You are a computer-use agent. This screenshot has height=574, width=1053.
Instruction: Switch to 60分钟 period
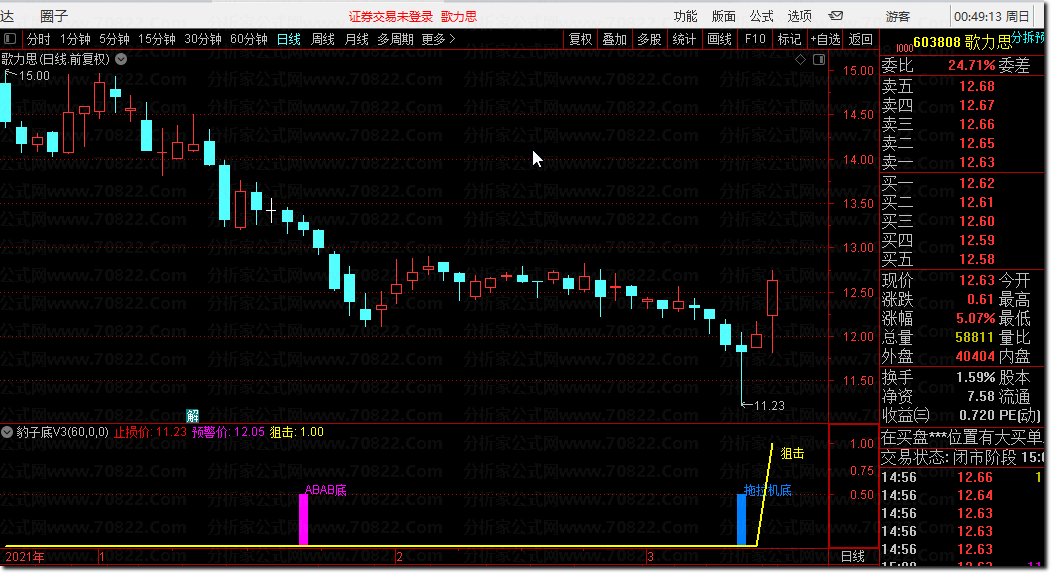tap(248, 39)
